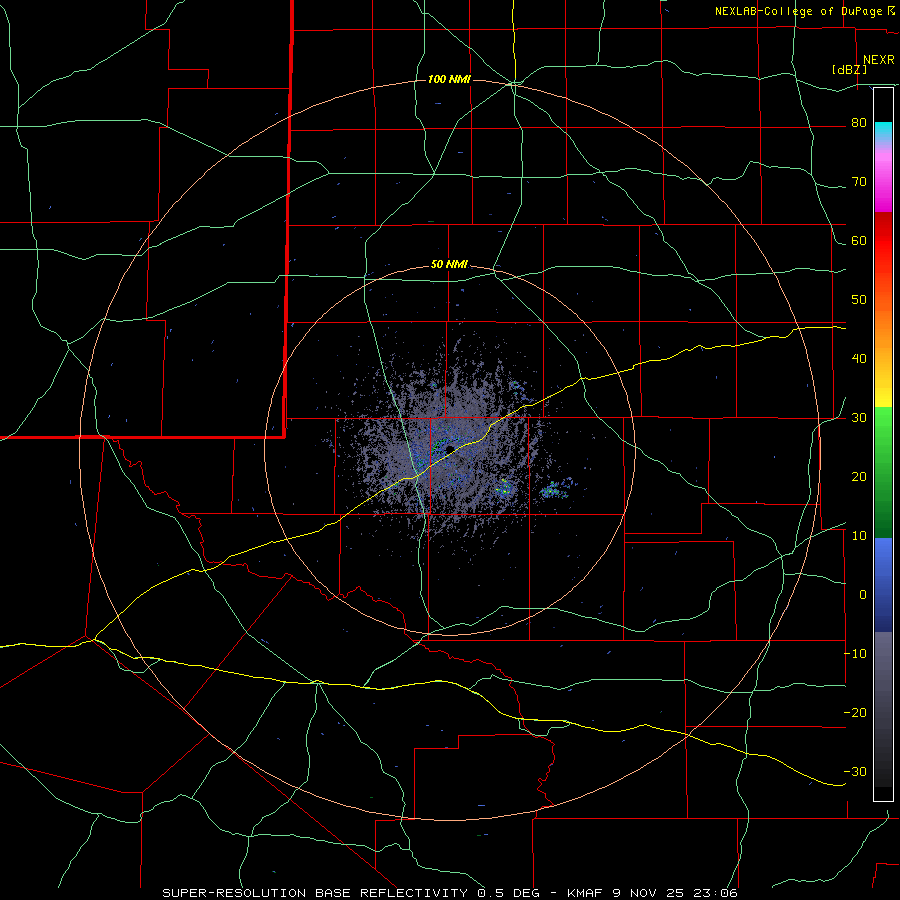Pick the cyan top segment of color bar

tap(883, 132)
